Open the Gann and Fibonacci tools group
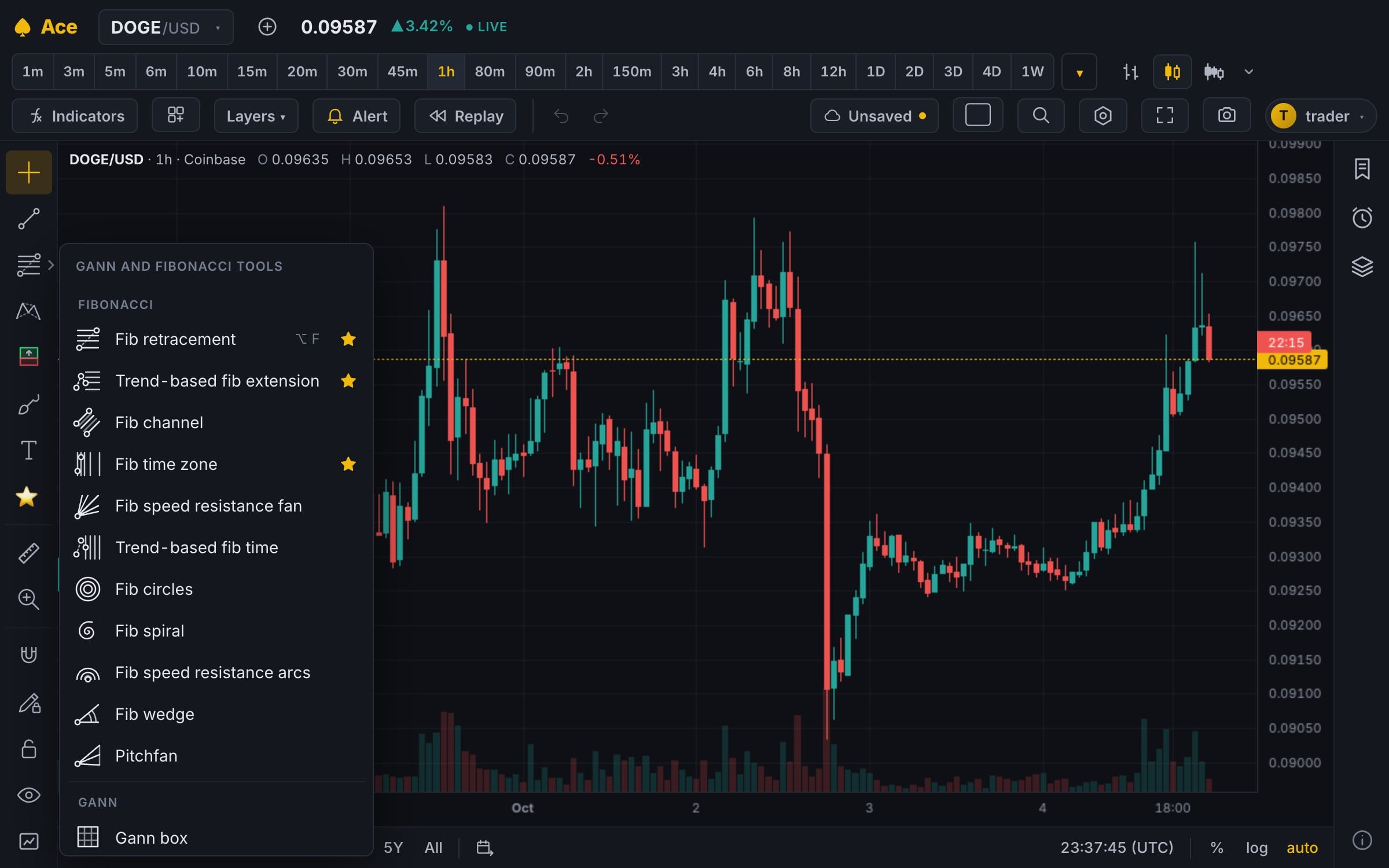This screenshot has width=1389, height=868. pos(28,265)
